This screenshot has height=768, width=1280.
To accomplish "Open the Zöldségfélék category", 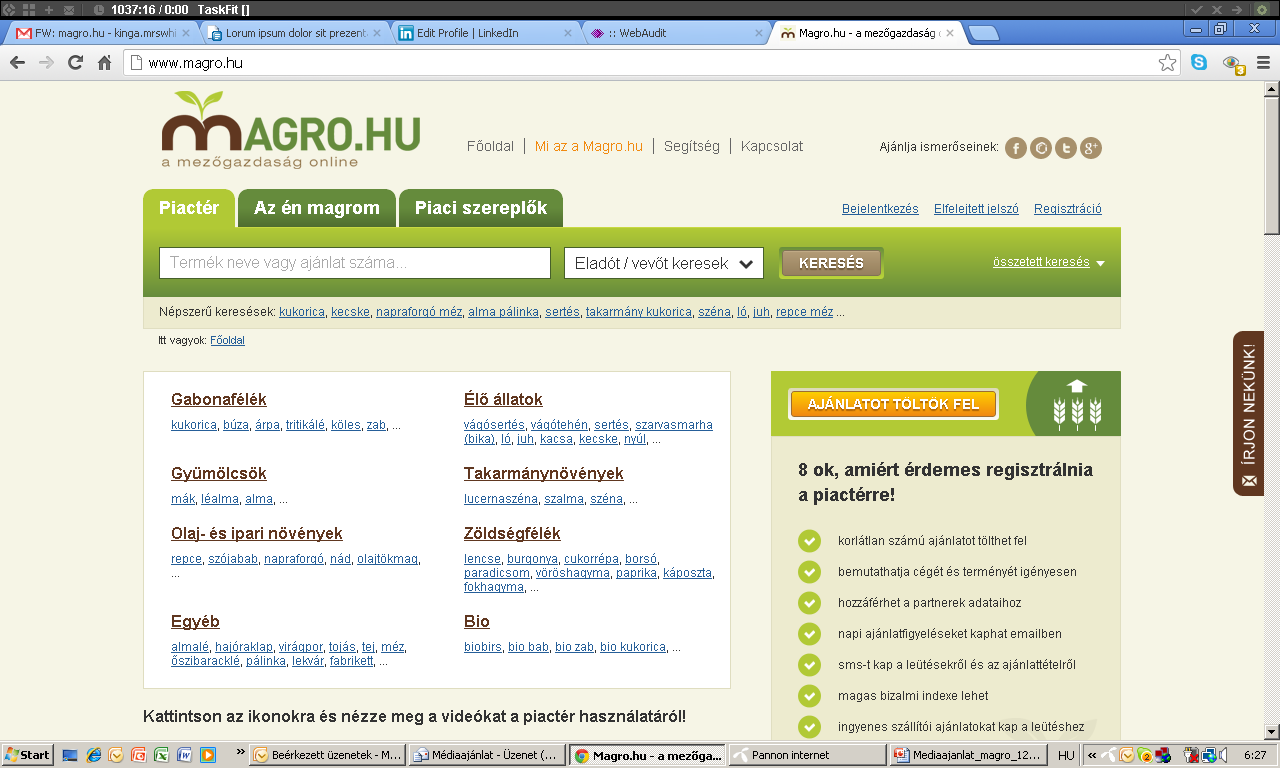I will (512, 533).
